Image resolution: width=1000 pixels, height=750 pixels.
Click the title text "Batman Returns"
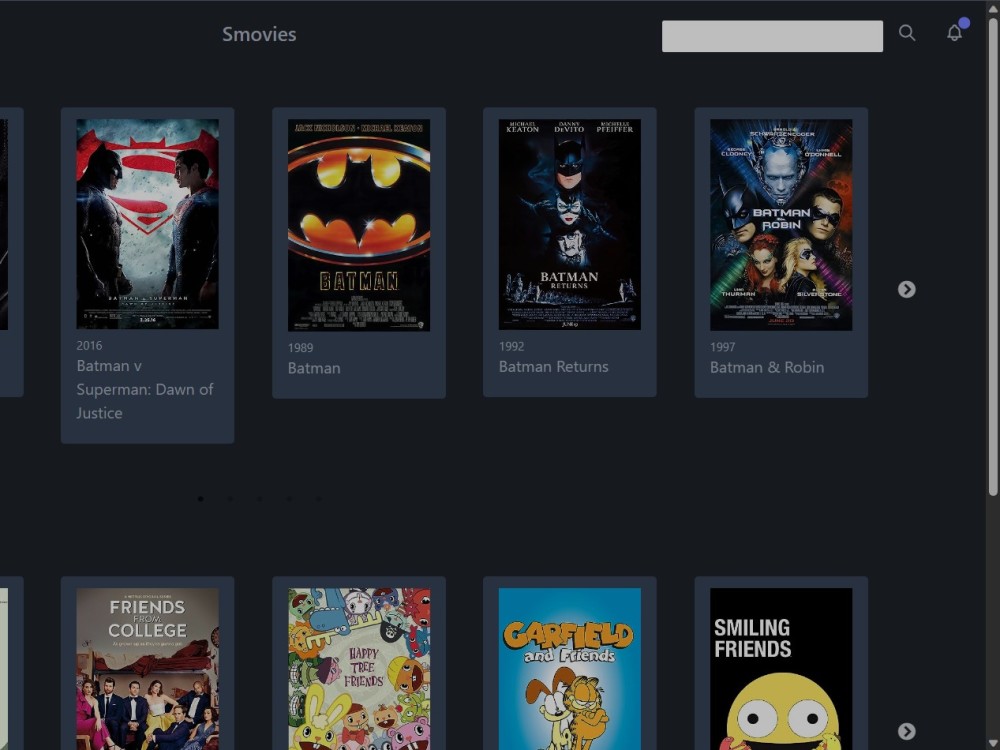554,367
